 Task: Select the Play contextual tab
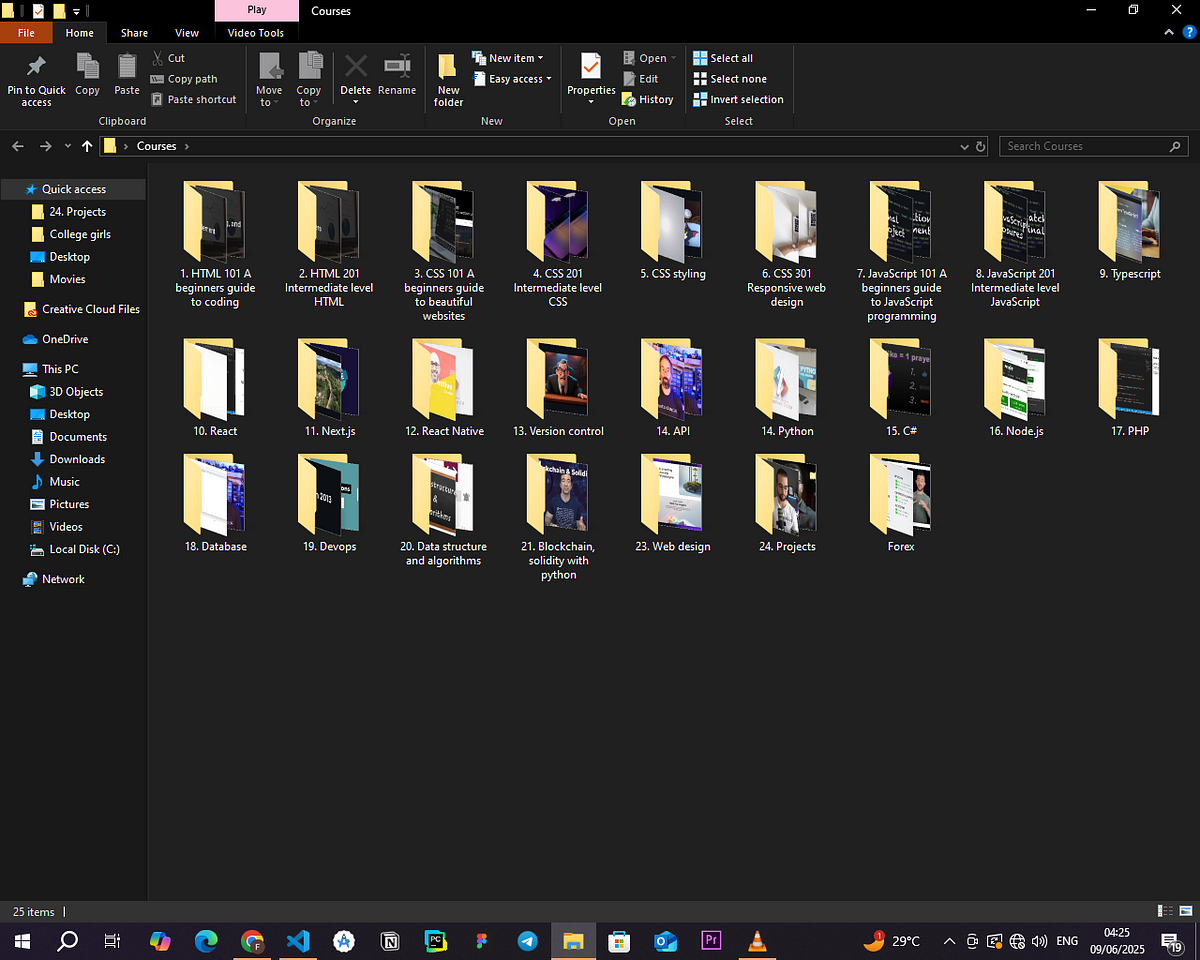tap(257, 10)
